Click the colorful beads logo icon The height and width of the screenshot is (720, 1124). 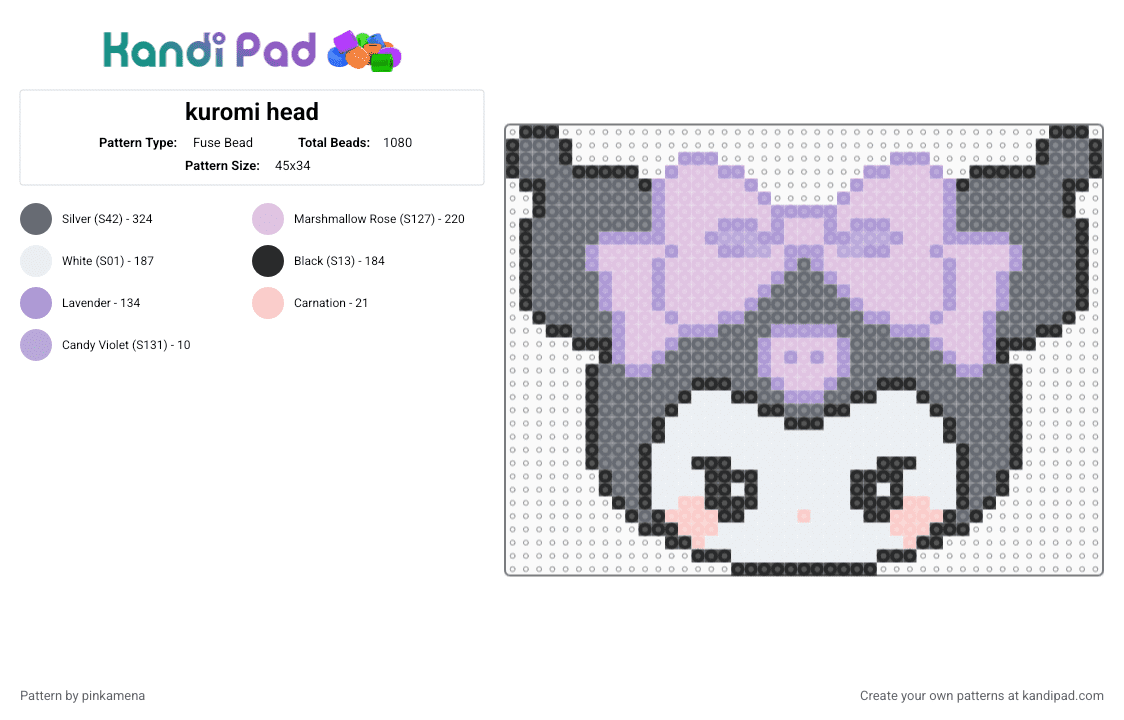click(x=364, y=52)
